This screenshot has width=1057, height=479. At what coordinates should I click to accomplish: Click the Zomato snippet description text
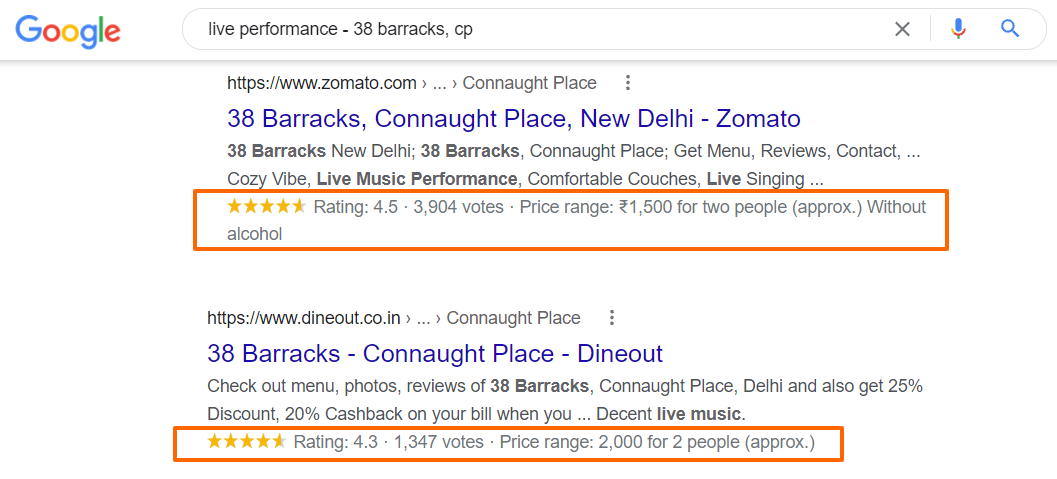[574, 165]
